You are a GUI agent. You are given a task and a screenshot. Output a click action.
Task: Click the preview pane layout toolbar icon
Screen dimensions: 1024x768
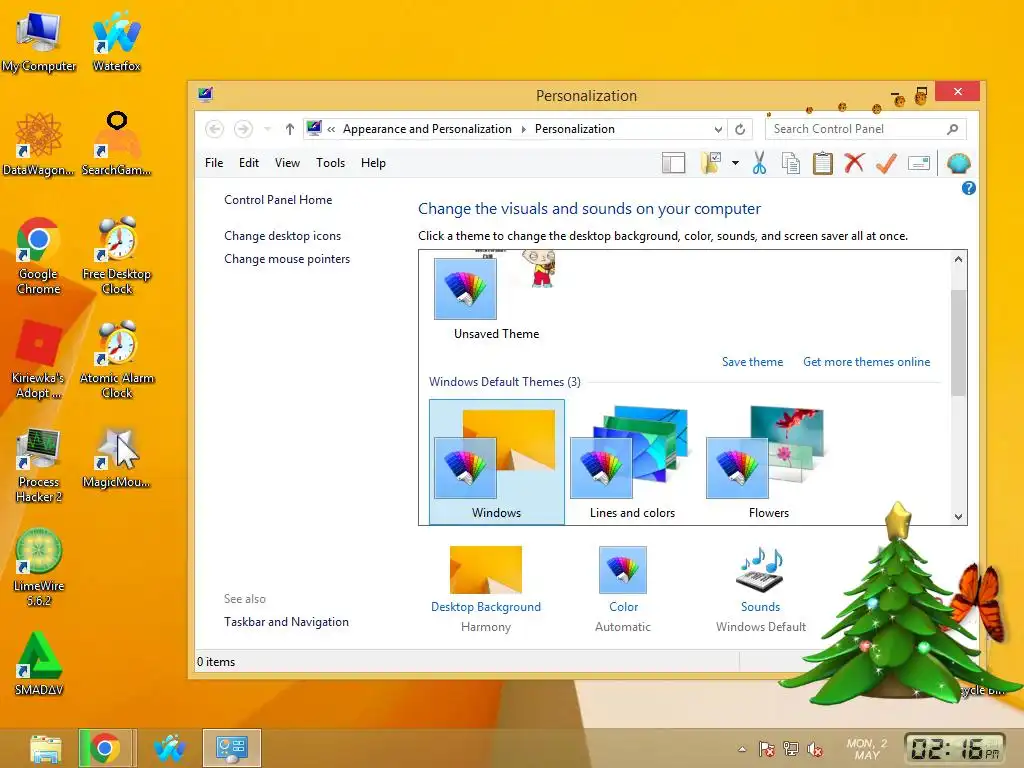673,163
